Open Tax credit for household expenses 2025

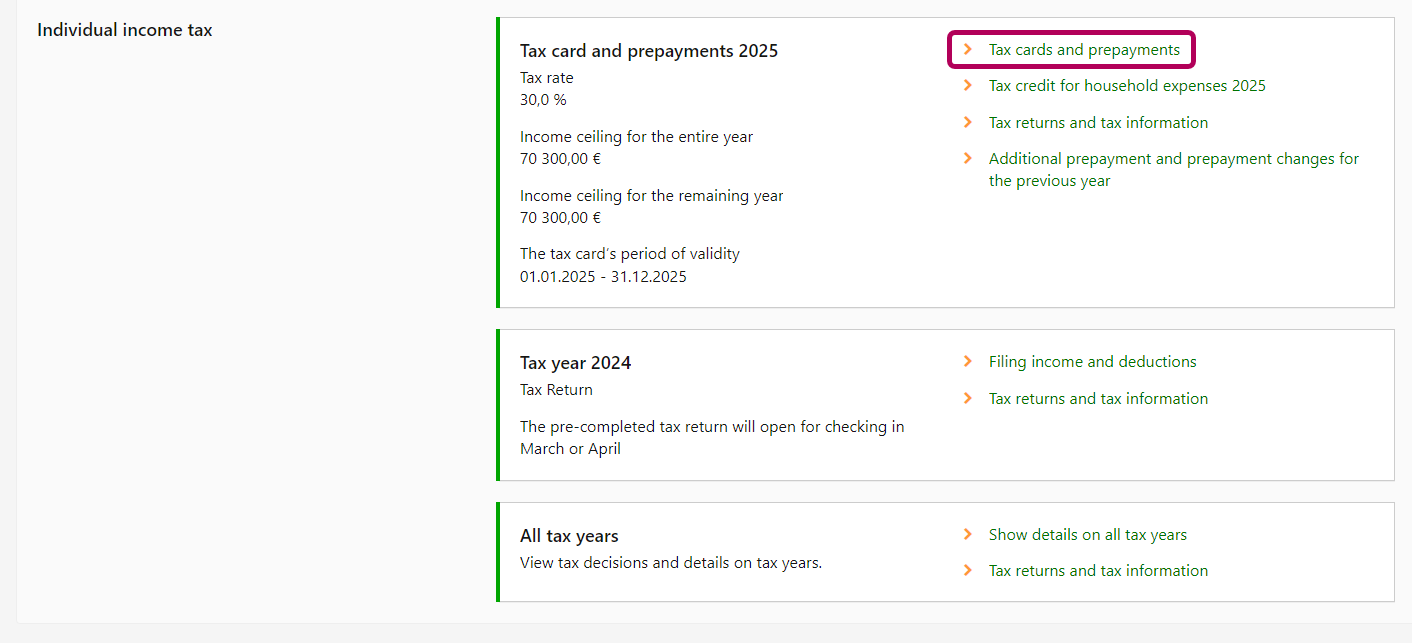pyautogui.click(x=1126, y=86)
